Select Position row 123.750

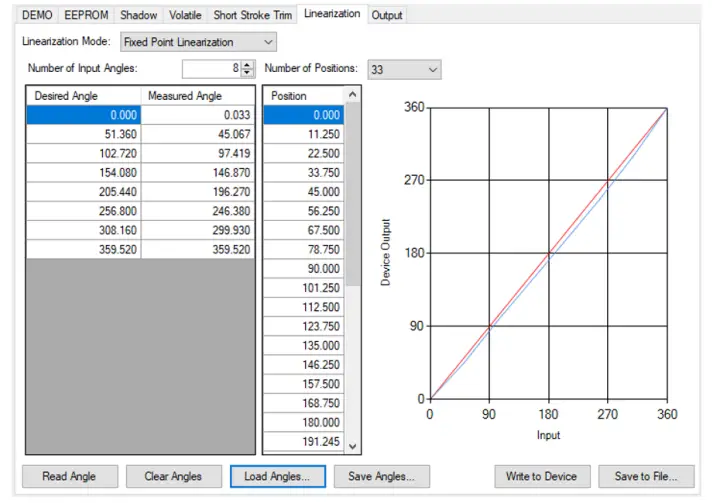pyautogui.click(x=304, y=326)
